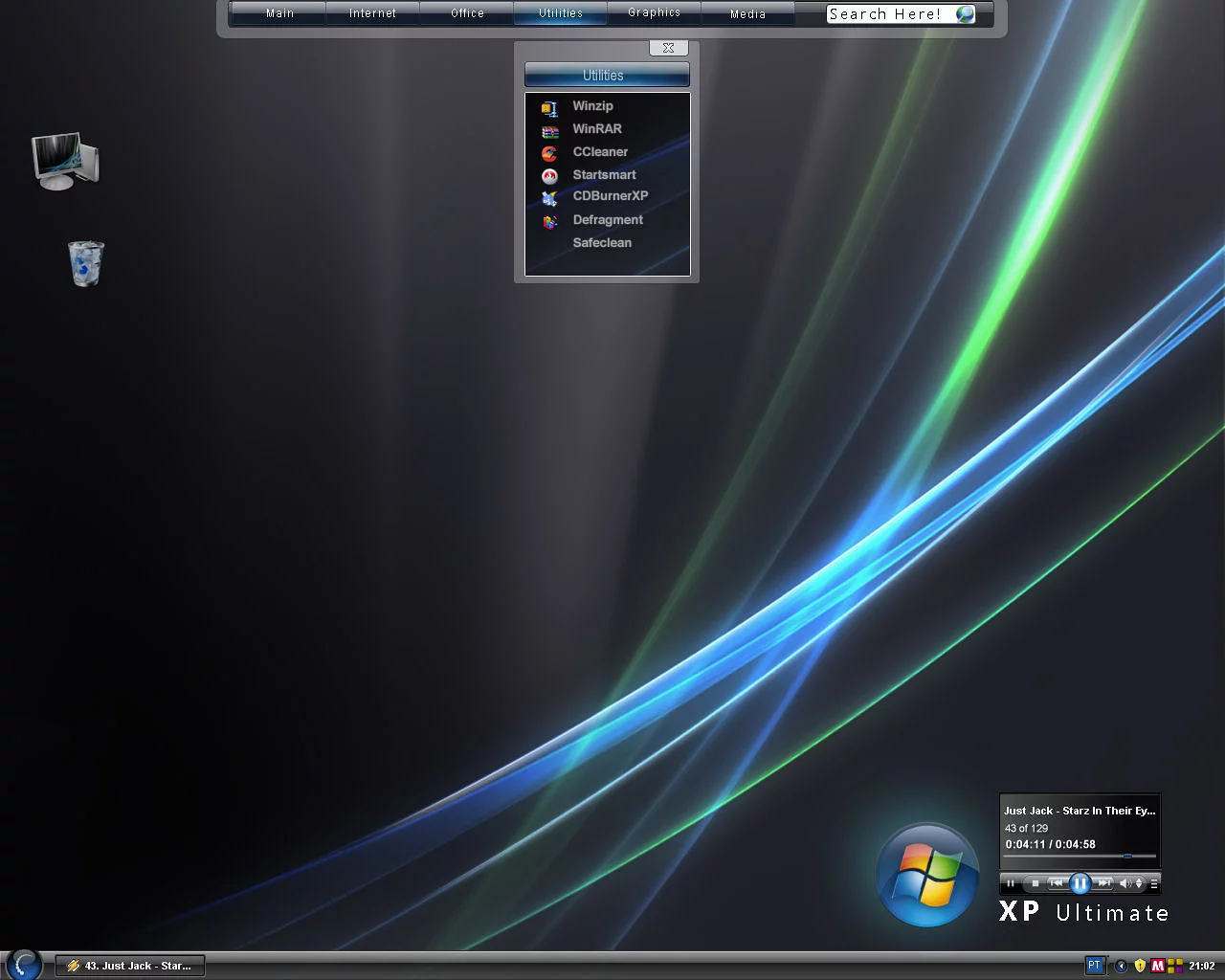Screen dimensions: 1225x980
Task: Click the Safeclean entry
Action: pyautogui.click(x=601, y=243)
